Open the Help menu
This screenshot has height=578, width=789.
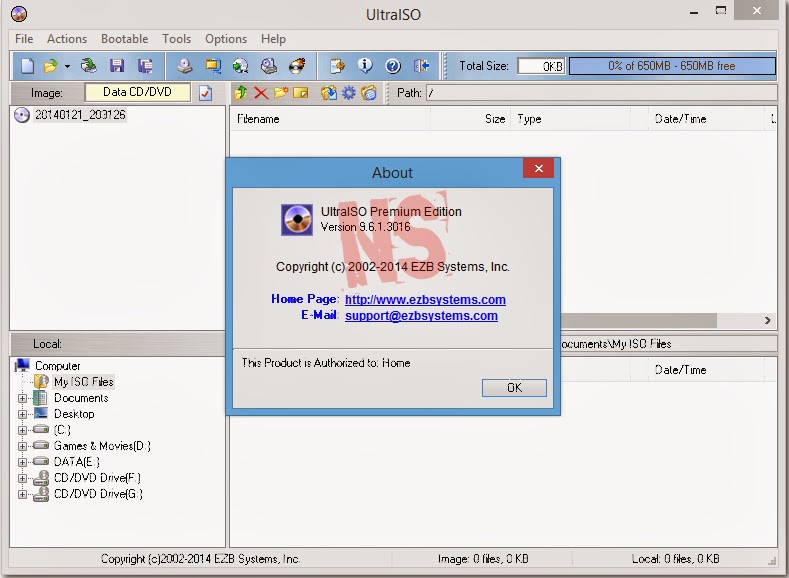(x=273, y=39)
